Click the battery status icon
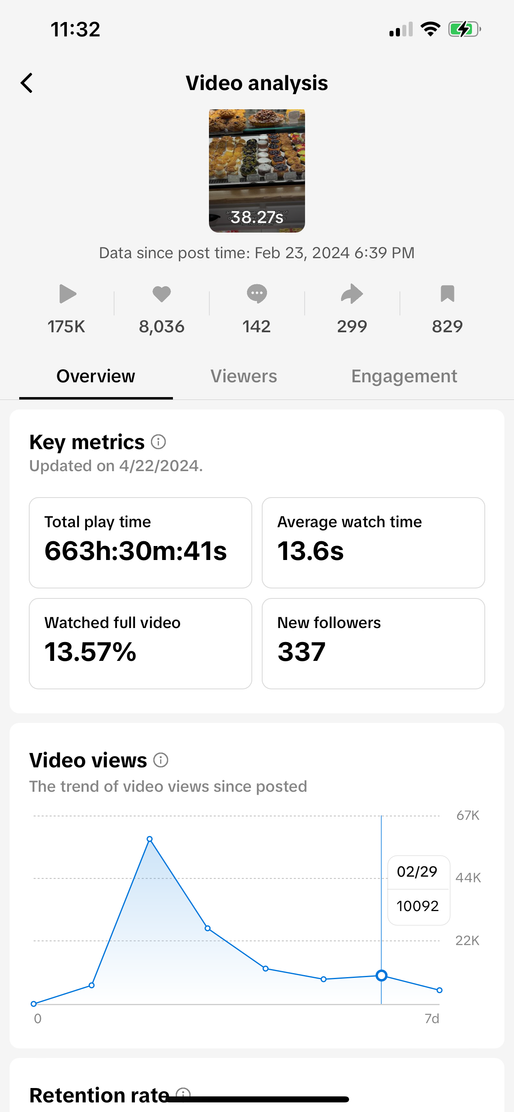Image resolution: width=514 pixels, height=1112 pixels. (464, 29)
